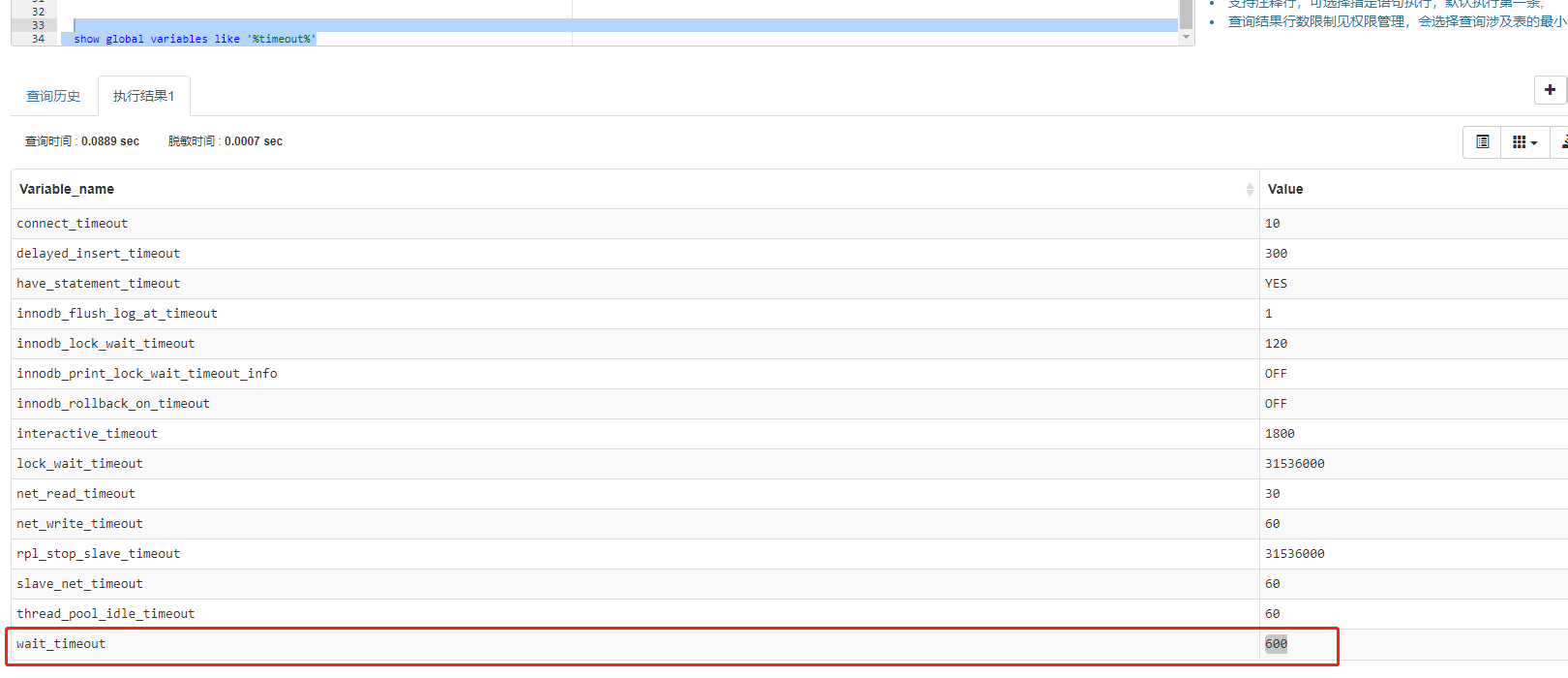
Task: Click Value column header
Action: click(1285, 190)
